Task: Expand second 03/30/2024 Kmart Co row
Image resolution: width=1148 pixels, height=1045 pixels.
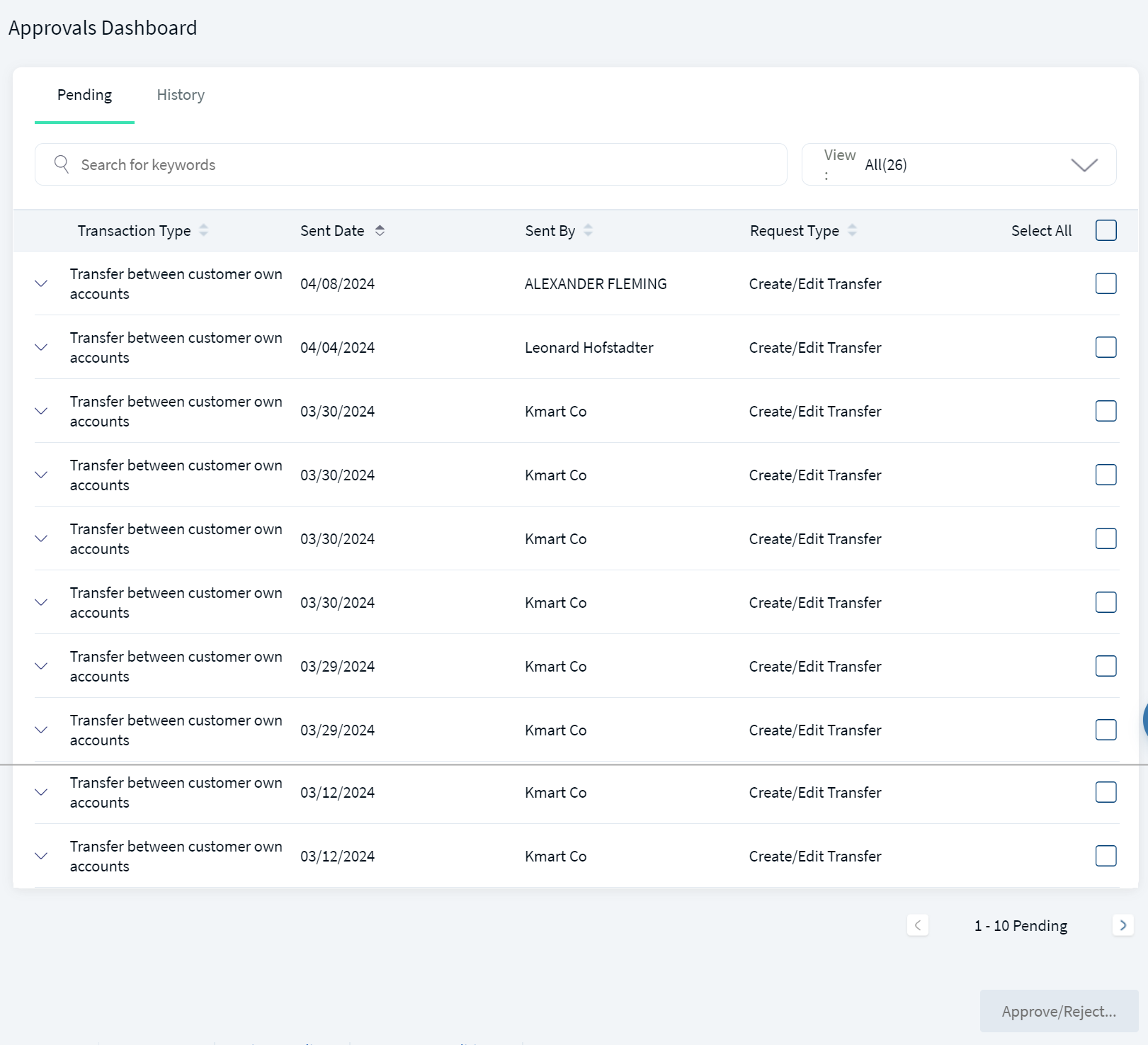Action: pos(41,475)
